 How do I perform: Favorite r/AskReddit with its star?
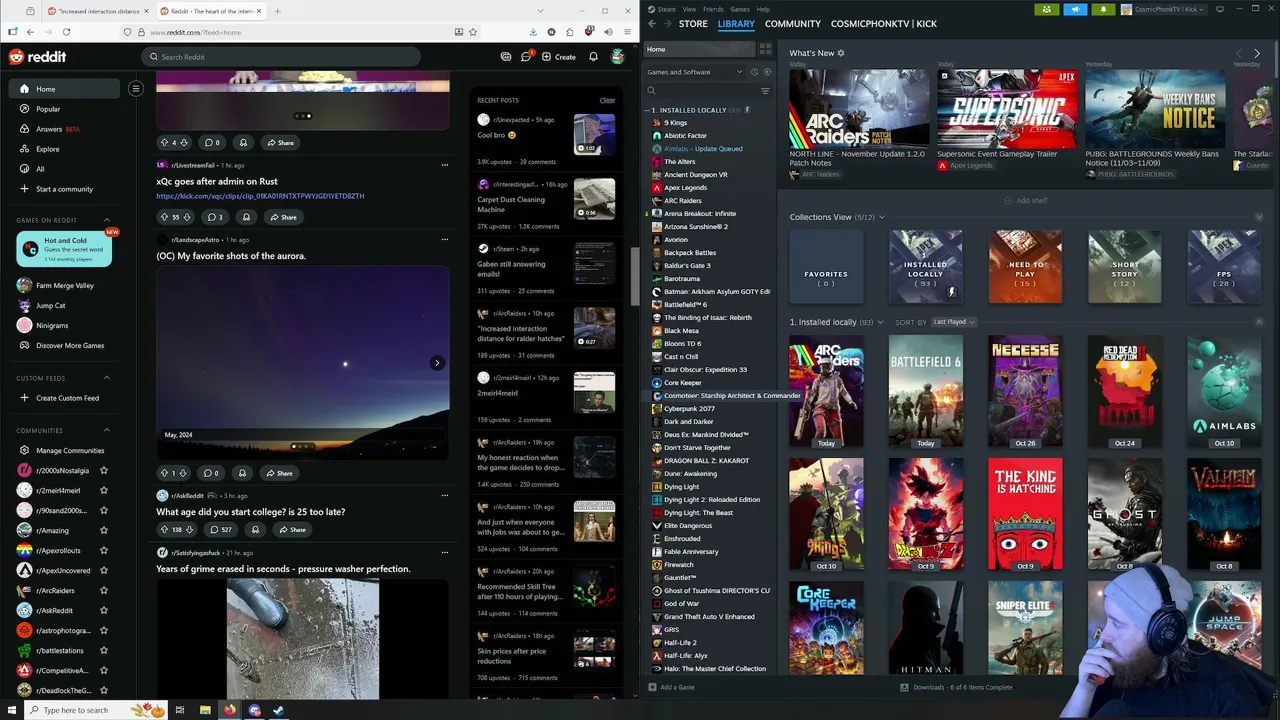coord(104,611)
